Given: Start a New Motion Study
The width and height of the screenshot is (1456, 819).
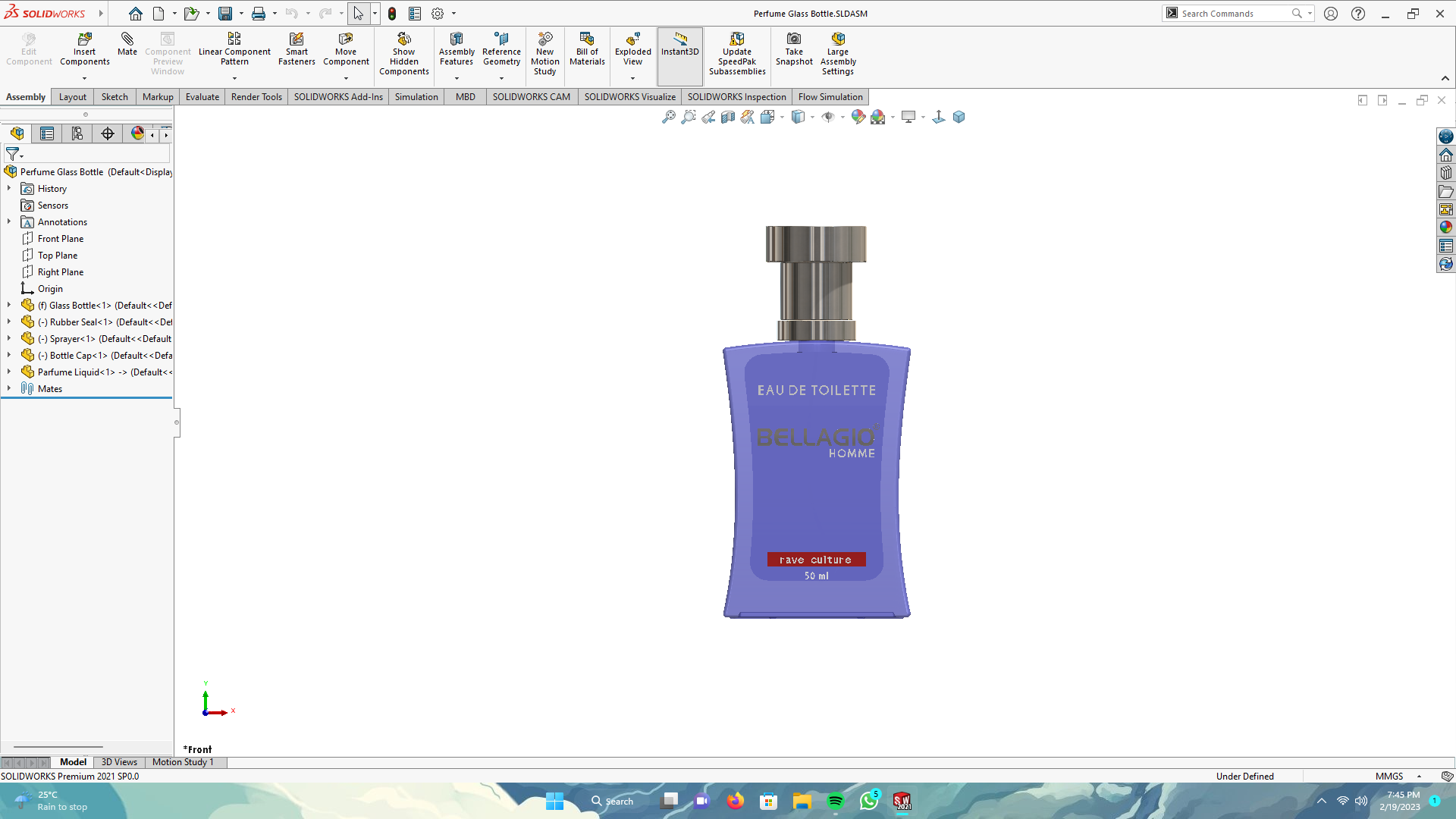Looking at the screenshot, I should tap(544, 53).
